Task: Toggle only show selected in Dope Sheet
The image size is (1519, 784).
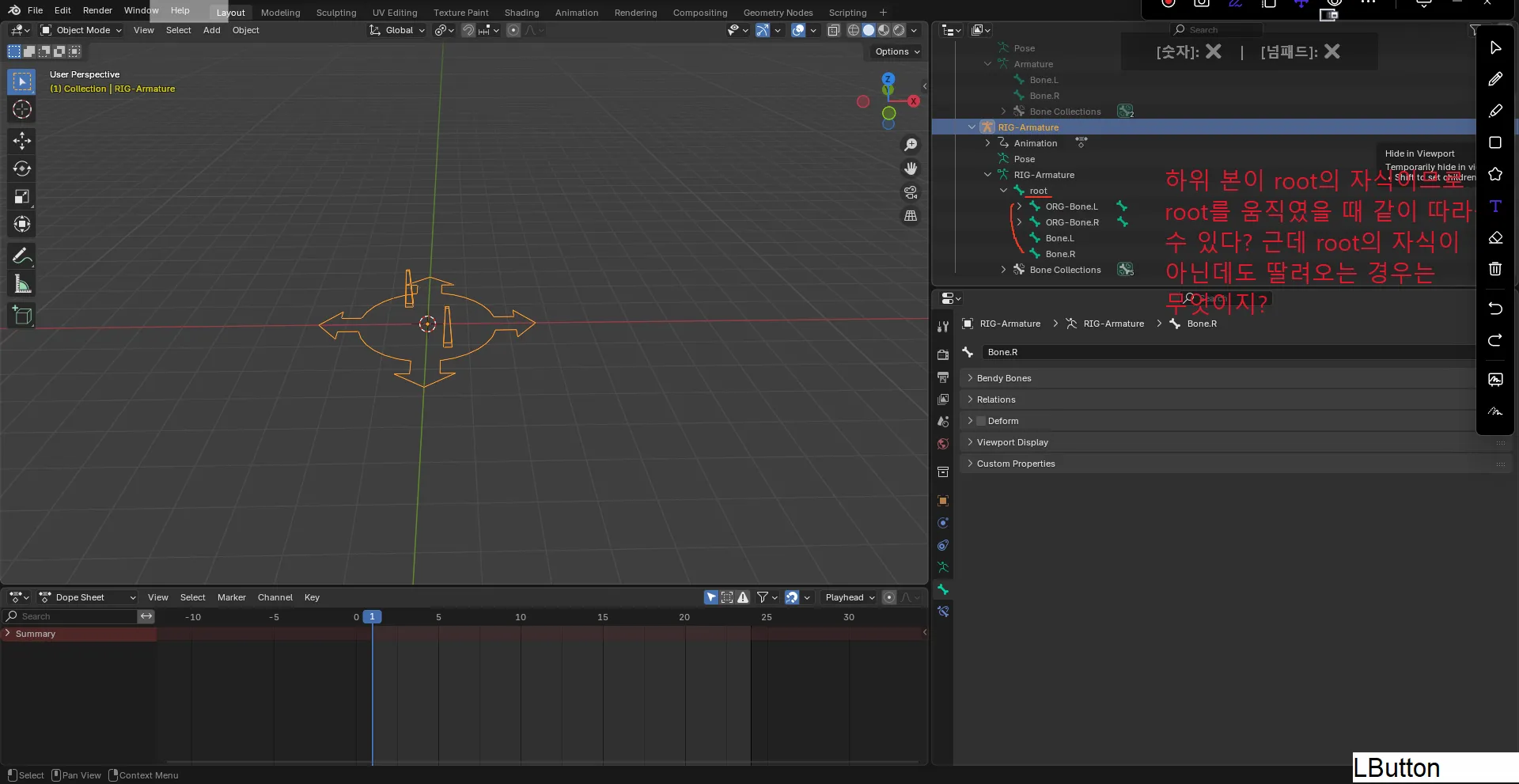Action: click(x=711, y=597)
